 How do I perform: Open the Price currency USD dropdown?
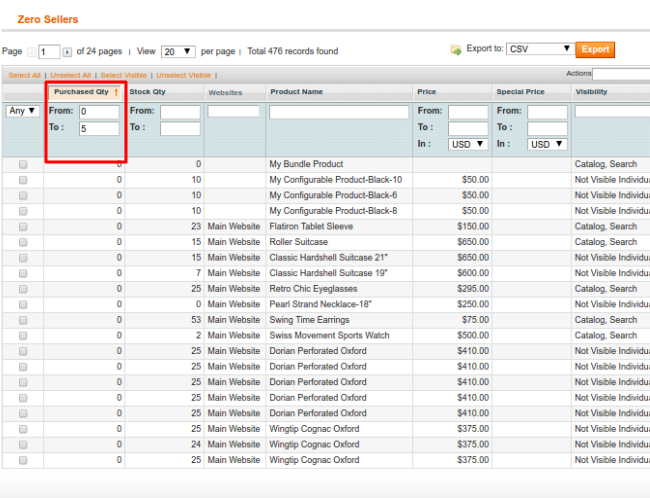point(468,144)
